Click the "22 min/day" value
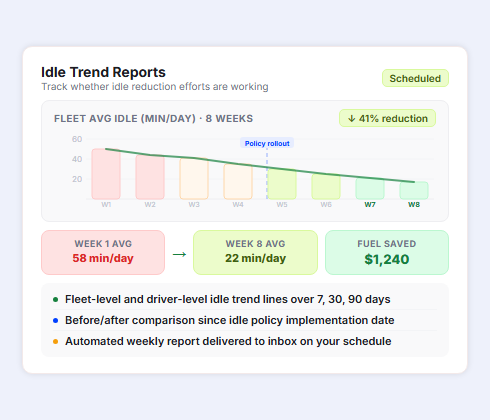 255,258
